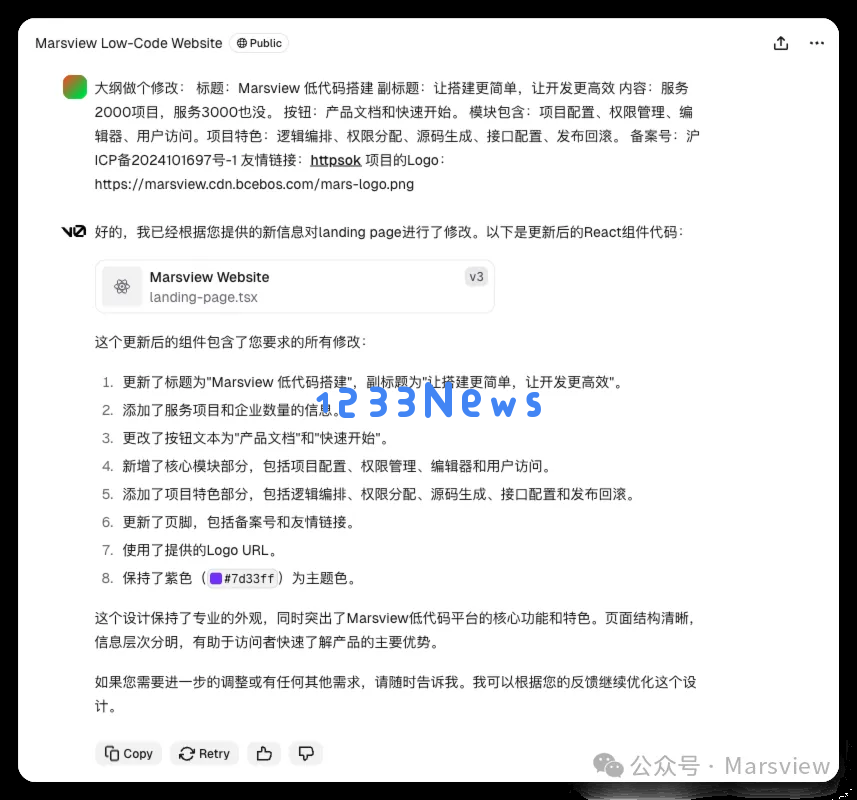Open the three-dots more options menu
The height and width of the screenshot is (800, 857).
(817, 43)
